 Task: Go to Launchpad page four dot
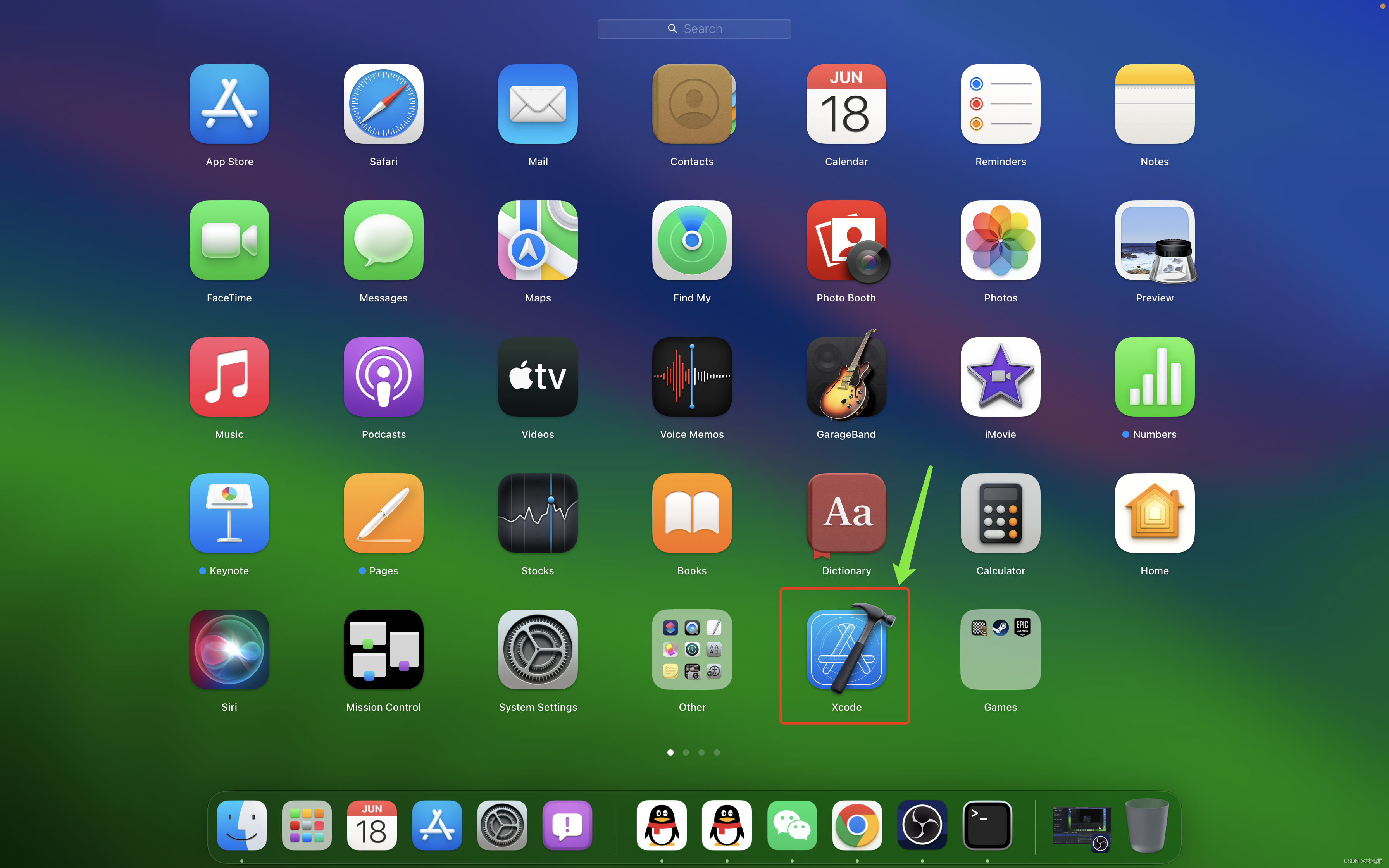pos(717,752)
